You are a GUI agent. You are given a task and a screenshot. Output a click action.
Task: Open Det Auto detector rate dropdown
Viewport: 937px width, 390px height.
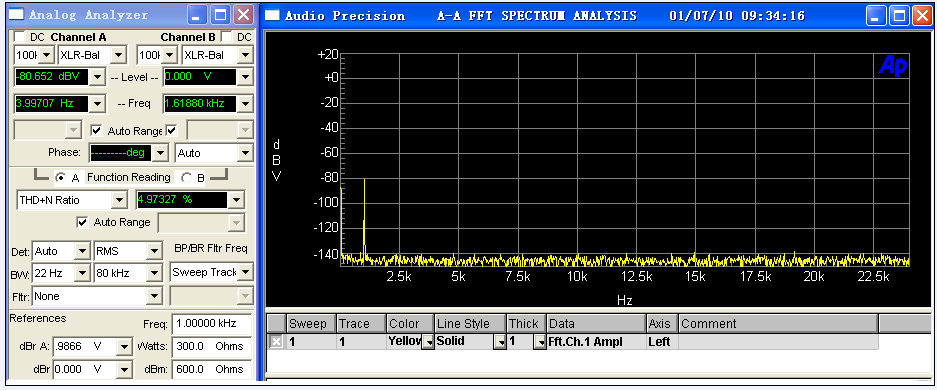82,251
